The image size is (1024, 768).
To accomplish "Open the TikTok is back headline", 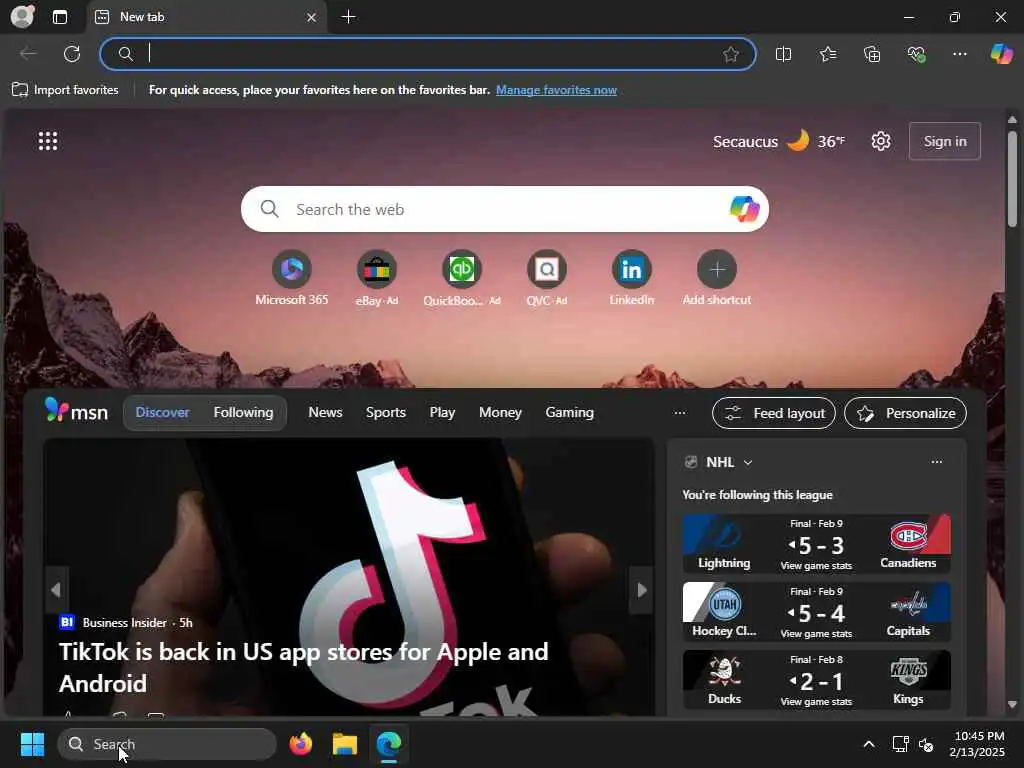I will tap(304, 667).
